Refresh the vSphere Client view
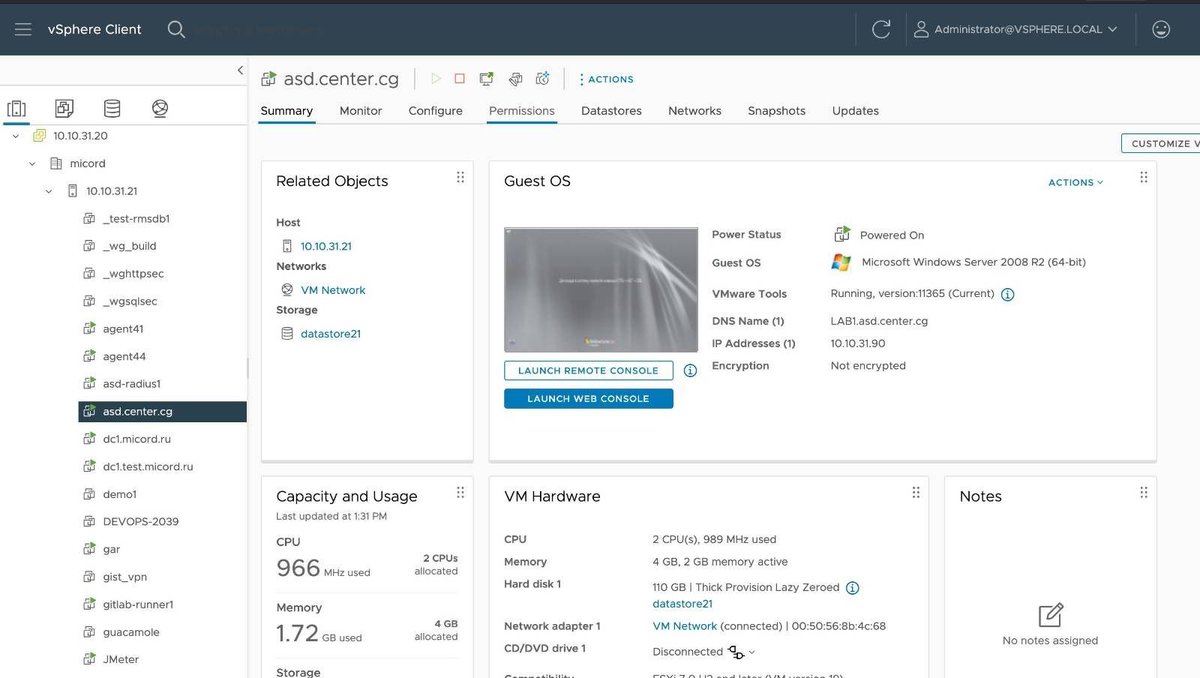 (x=881, y=29)
